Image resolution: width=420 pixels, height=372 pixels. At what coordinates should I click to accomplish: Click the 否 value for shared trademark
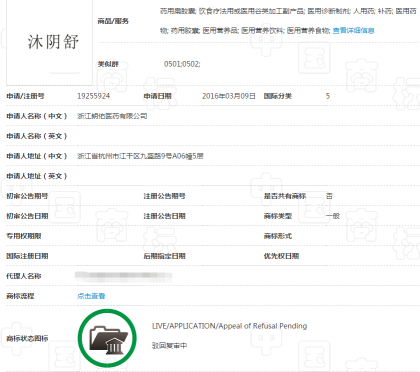coord(329,196)
